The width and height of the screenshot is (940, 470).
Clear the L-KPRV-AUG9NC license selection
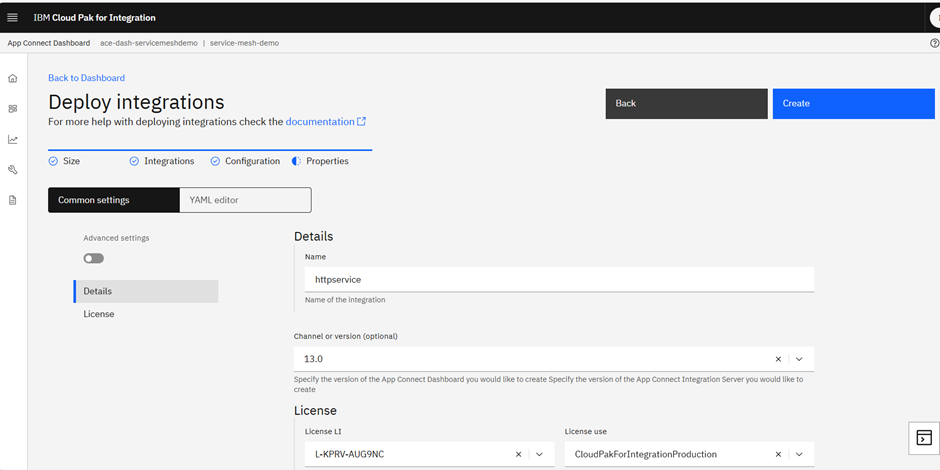pos(519,454)
